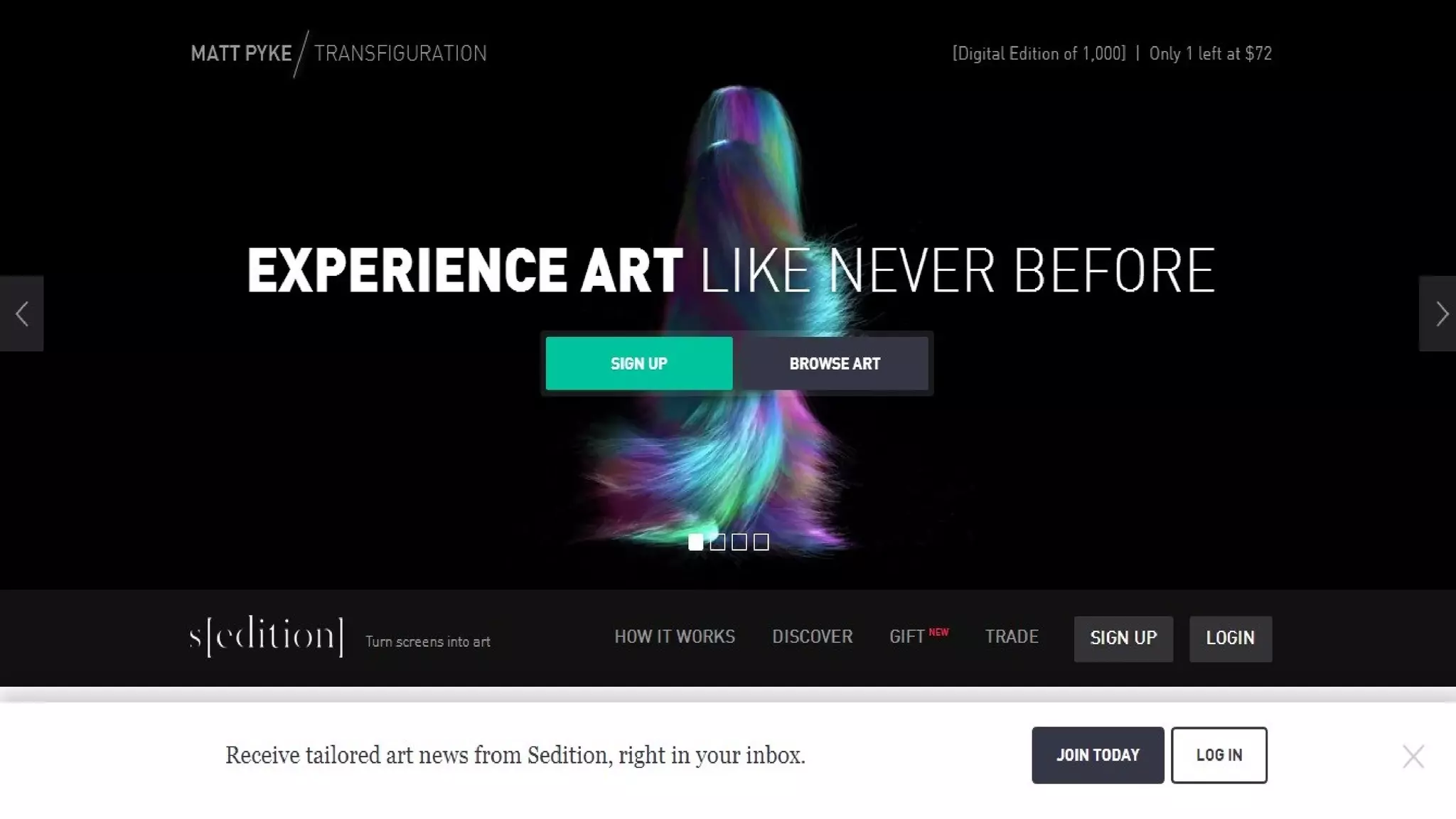The width and height of the screenshot is (1456, 819).
Task: Click the Join Today button
Action: click(1098, 755)
